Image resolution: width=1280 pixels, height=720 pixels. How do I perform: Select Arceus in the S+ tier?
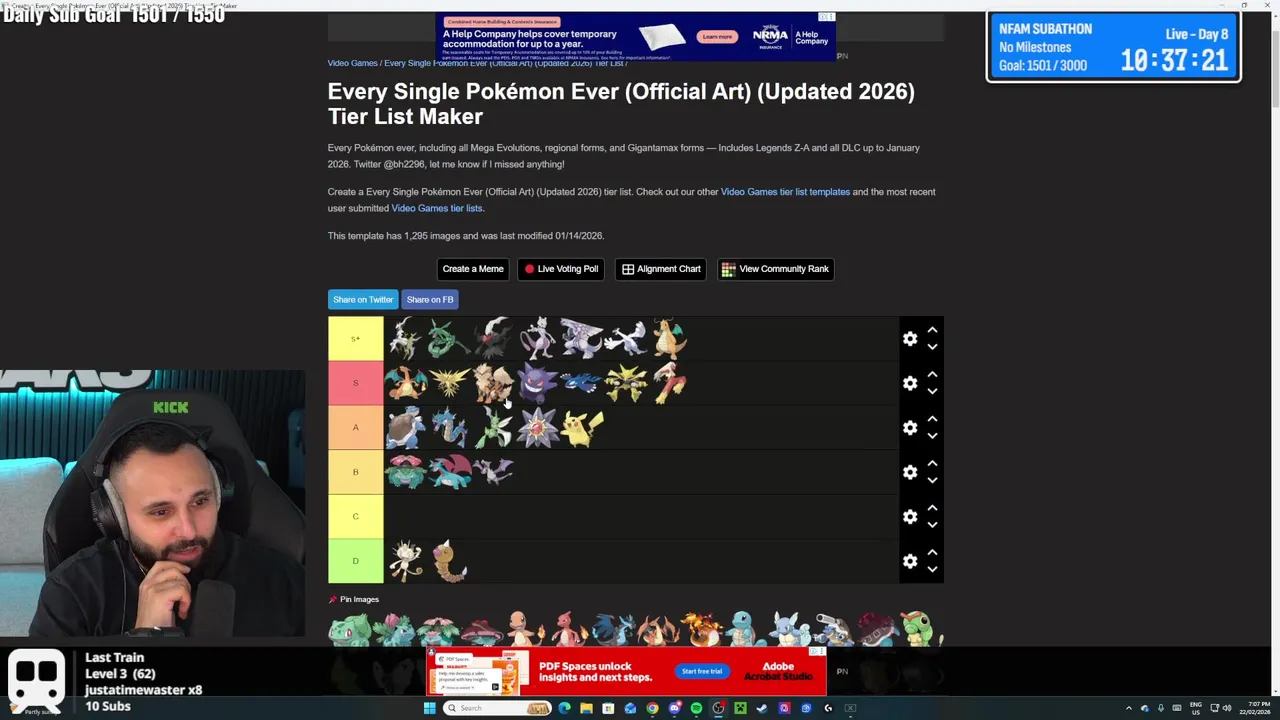click(x=405, y=339)
